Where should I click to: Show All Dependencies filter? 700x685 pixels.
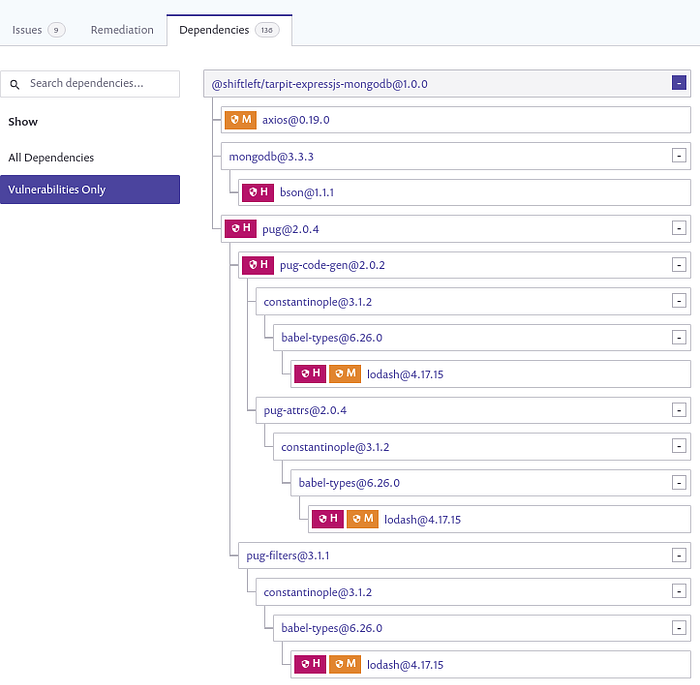[x=51, y=158]
